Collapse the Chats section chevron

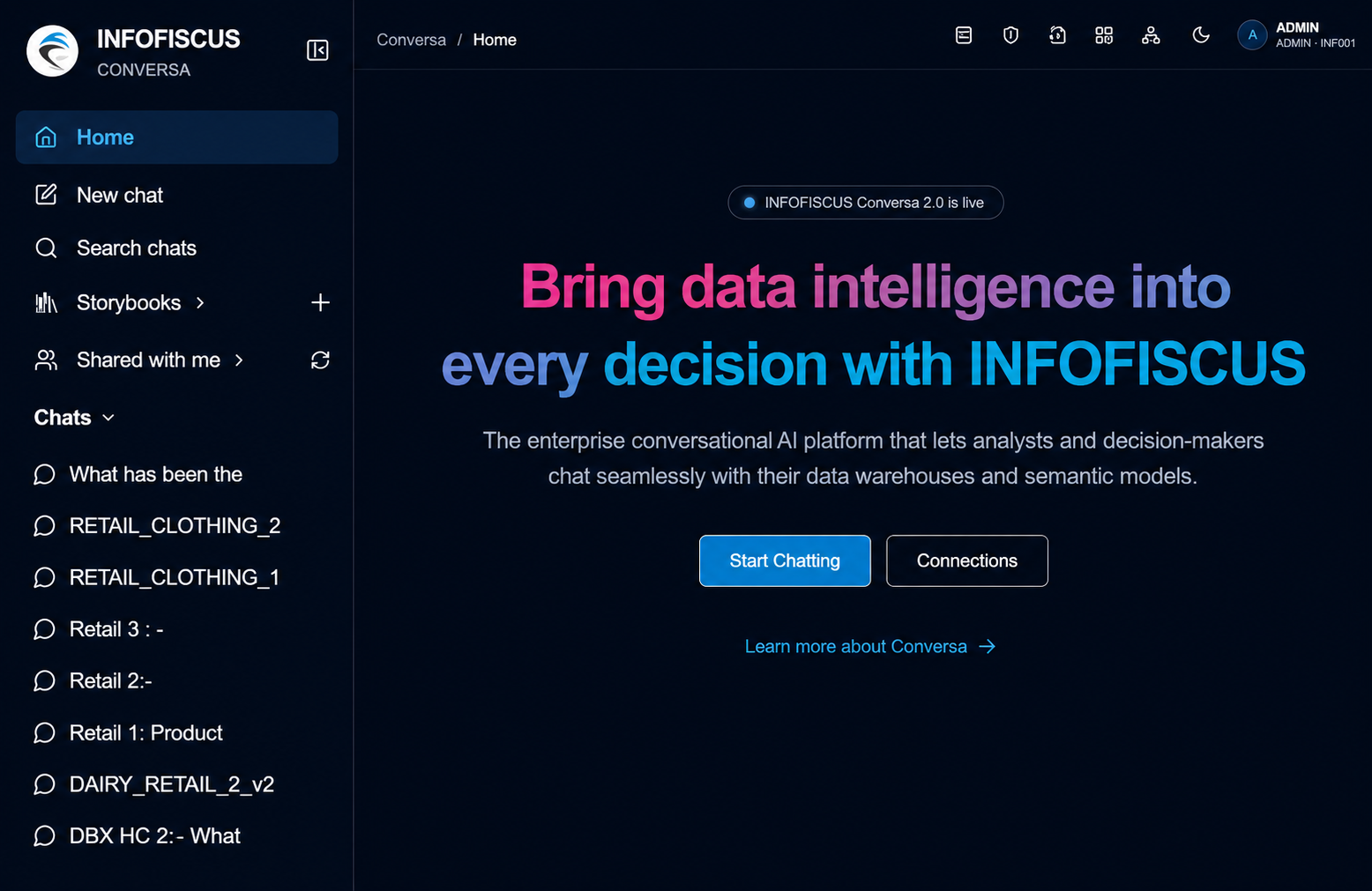108,418
